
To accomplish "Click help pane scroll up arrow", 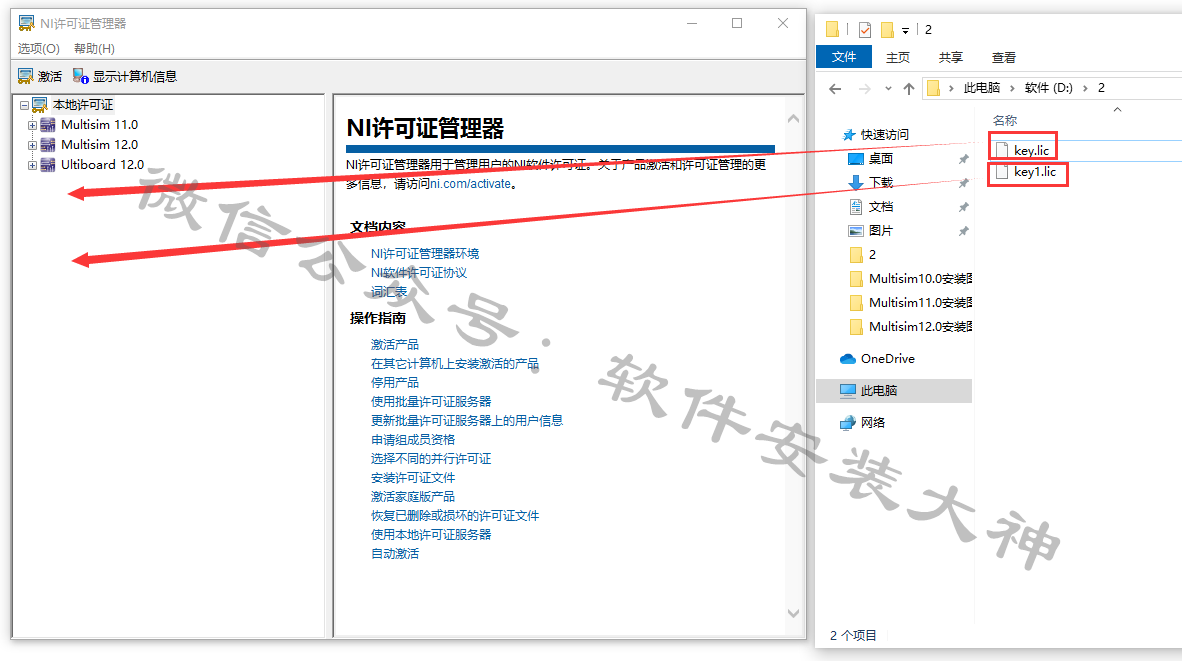I will (x=793, y=118).
